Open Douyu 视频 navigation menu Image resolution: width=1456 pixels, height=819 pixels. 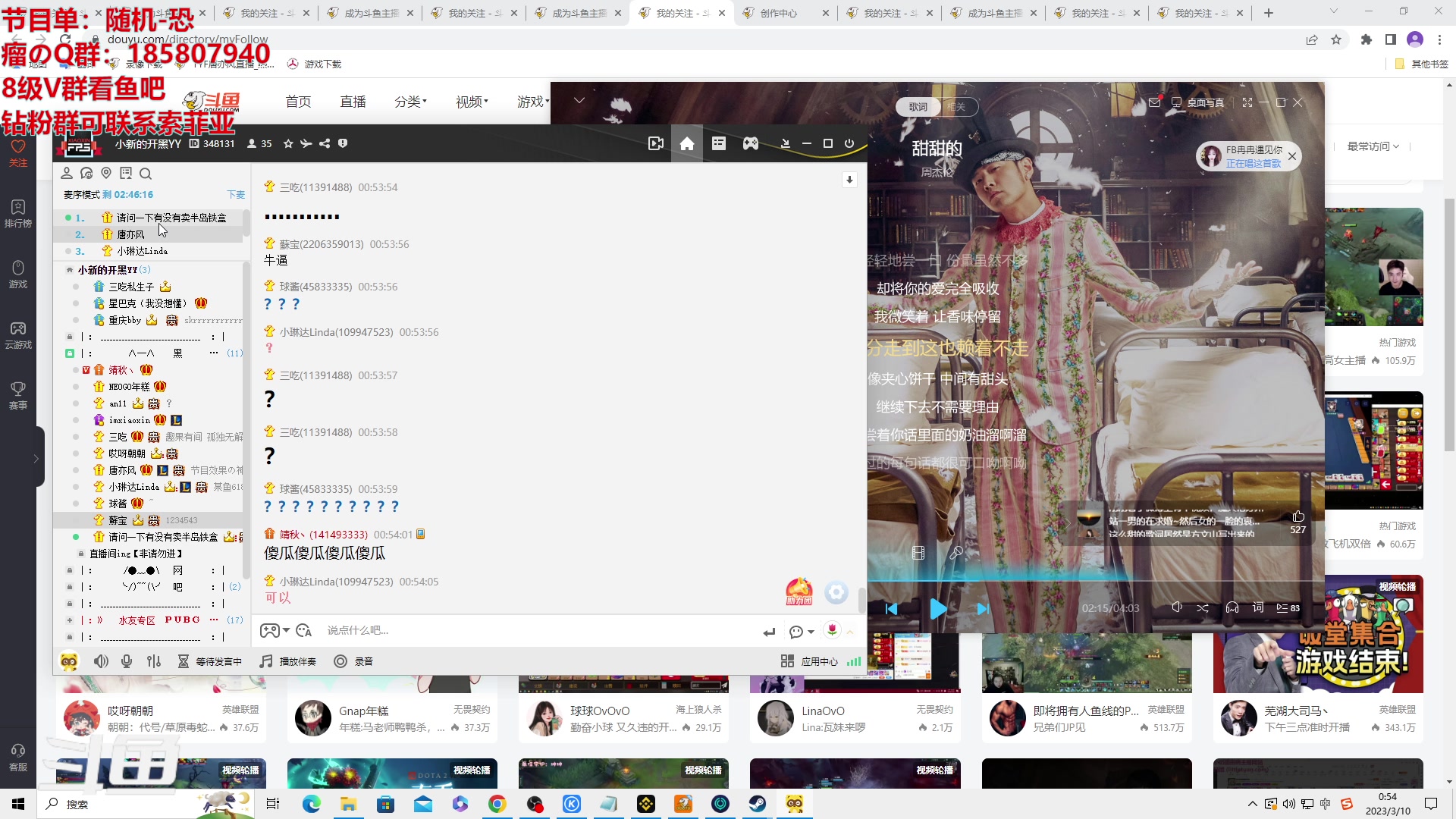point(472,102)
